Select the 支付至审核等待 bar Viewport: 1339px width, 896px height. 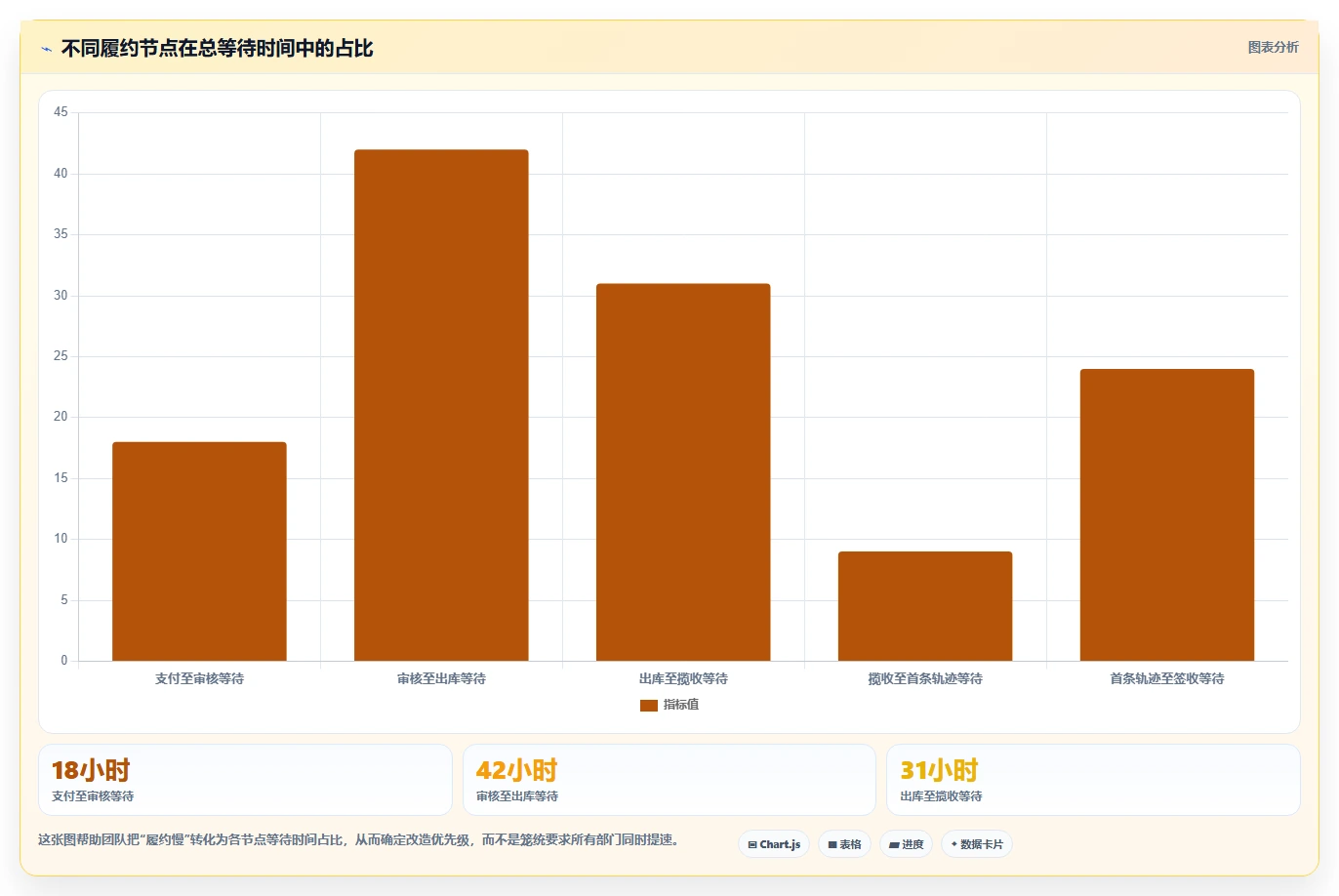point(199,551)
